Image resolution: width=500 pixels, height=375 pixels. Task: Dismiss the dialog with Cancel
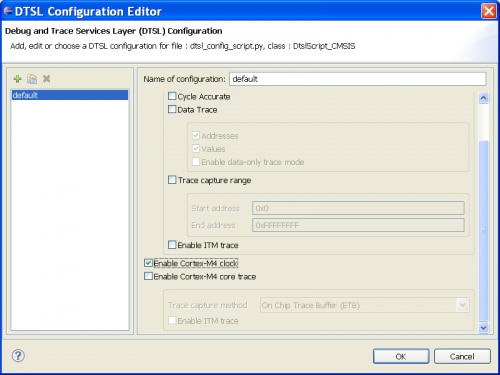[462, 356]
